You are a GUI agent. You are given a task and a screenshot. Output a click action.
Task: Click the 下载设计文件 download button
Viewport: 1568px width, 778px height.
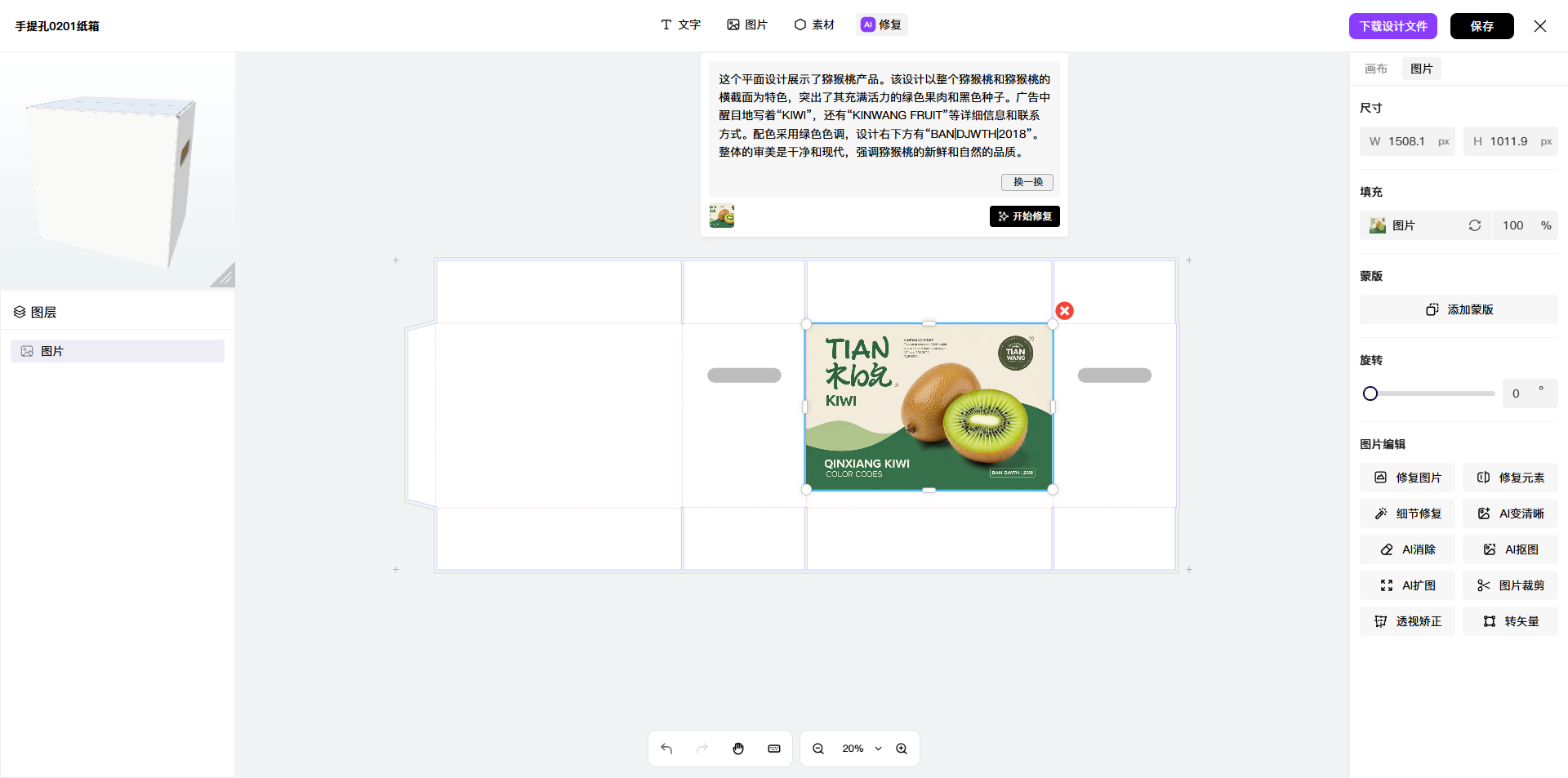coord(1393,26)
